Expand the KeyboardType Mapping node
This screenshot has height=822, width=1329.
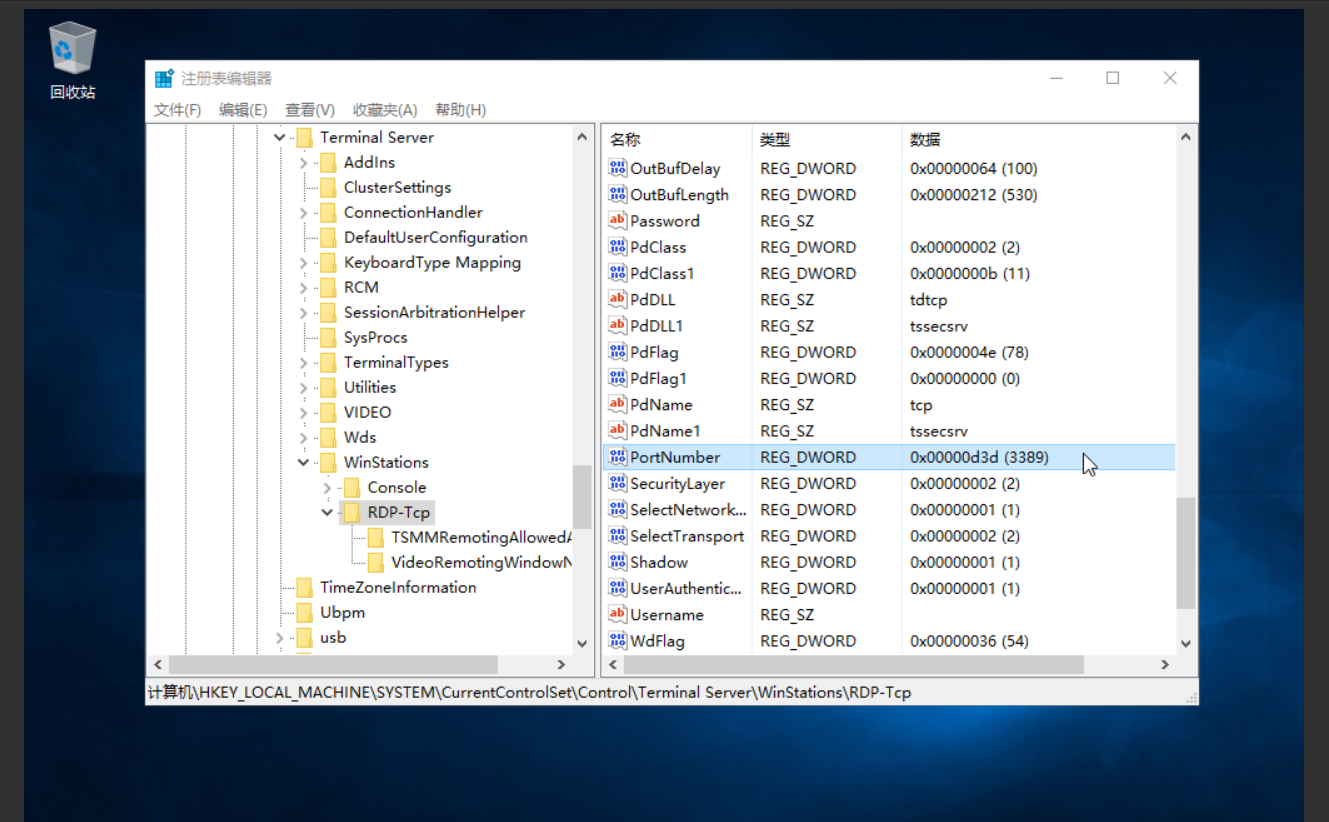(x=303, y=262)
